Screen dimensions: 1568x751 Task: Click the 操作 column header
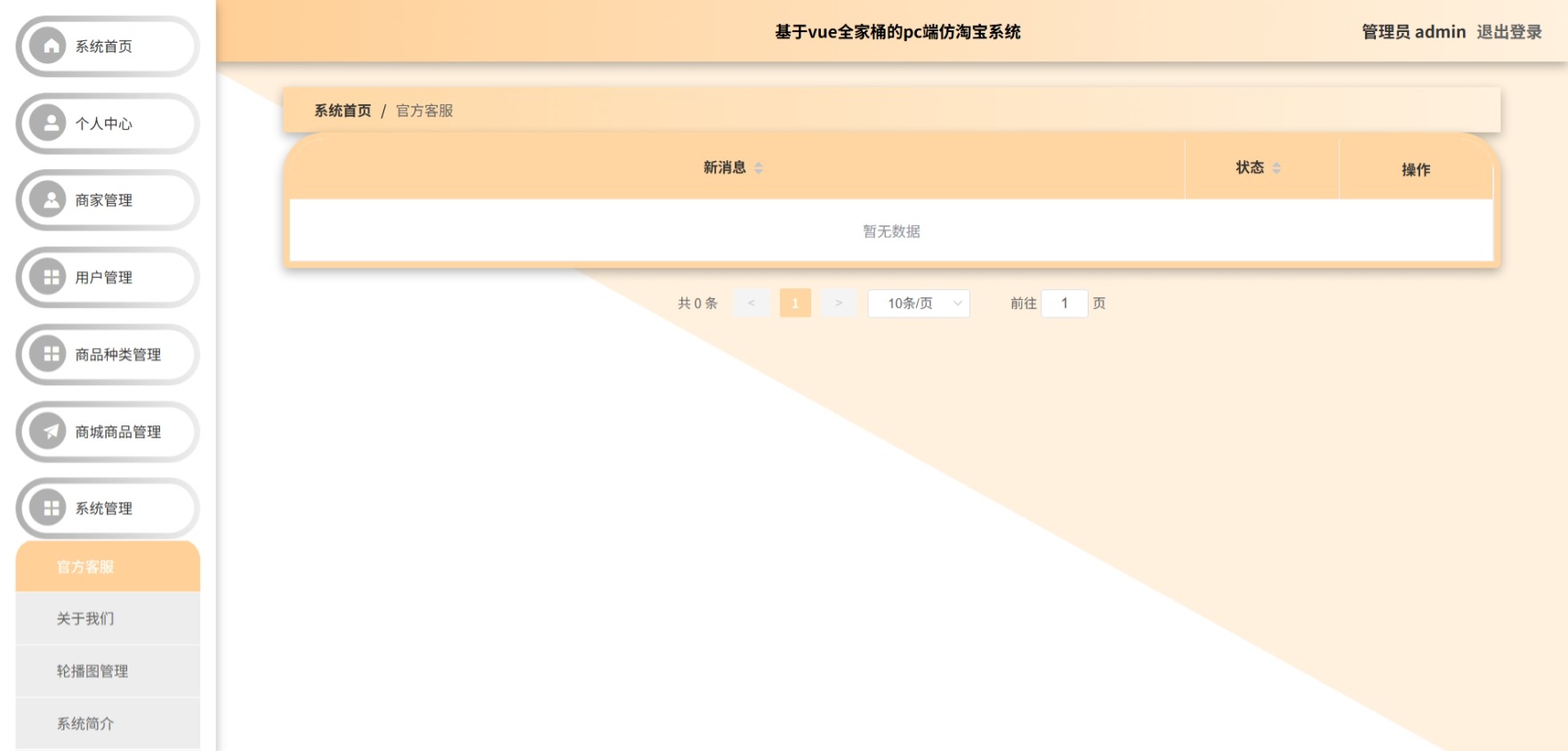point(1416,169)
